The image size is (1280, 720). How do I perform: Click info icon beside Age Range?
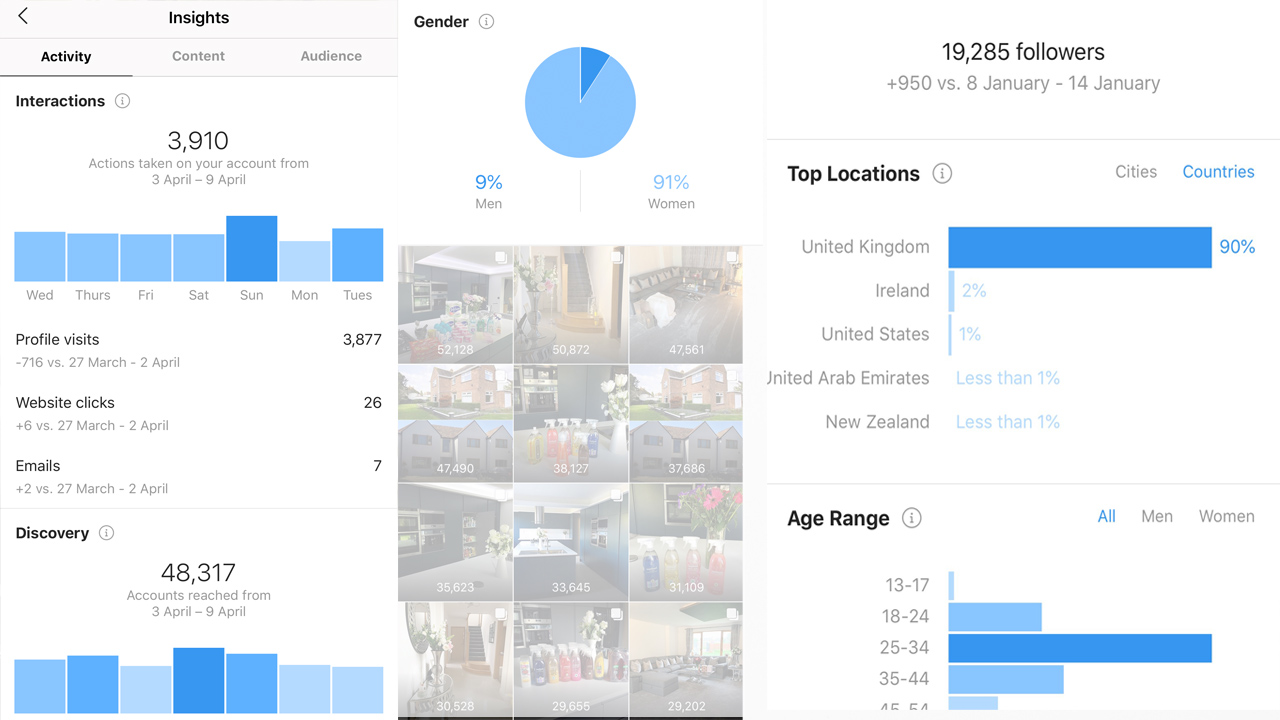pos(911,518)
